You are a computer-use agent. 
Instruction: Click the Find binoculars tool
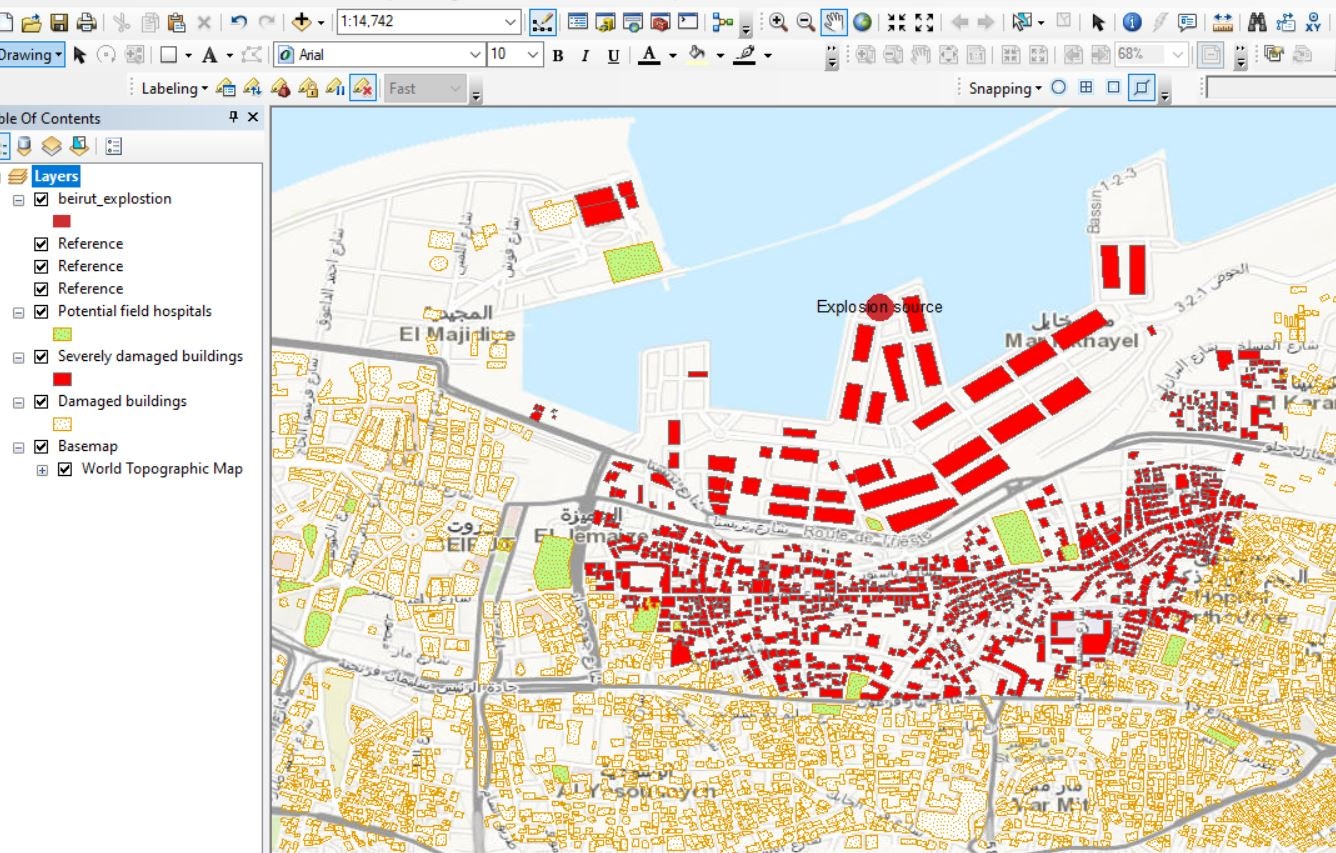point(1258,21)
